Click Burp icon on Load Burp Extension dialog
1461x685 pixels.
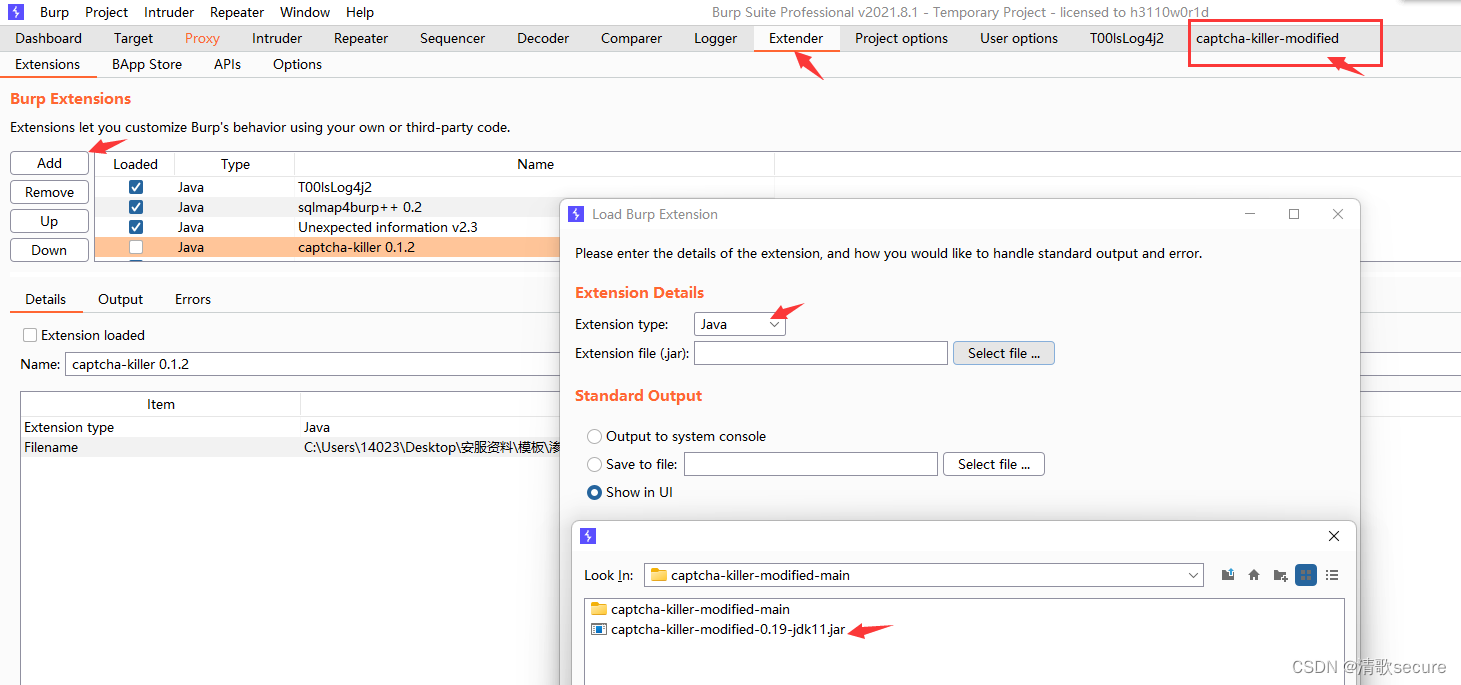point(575,213)
